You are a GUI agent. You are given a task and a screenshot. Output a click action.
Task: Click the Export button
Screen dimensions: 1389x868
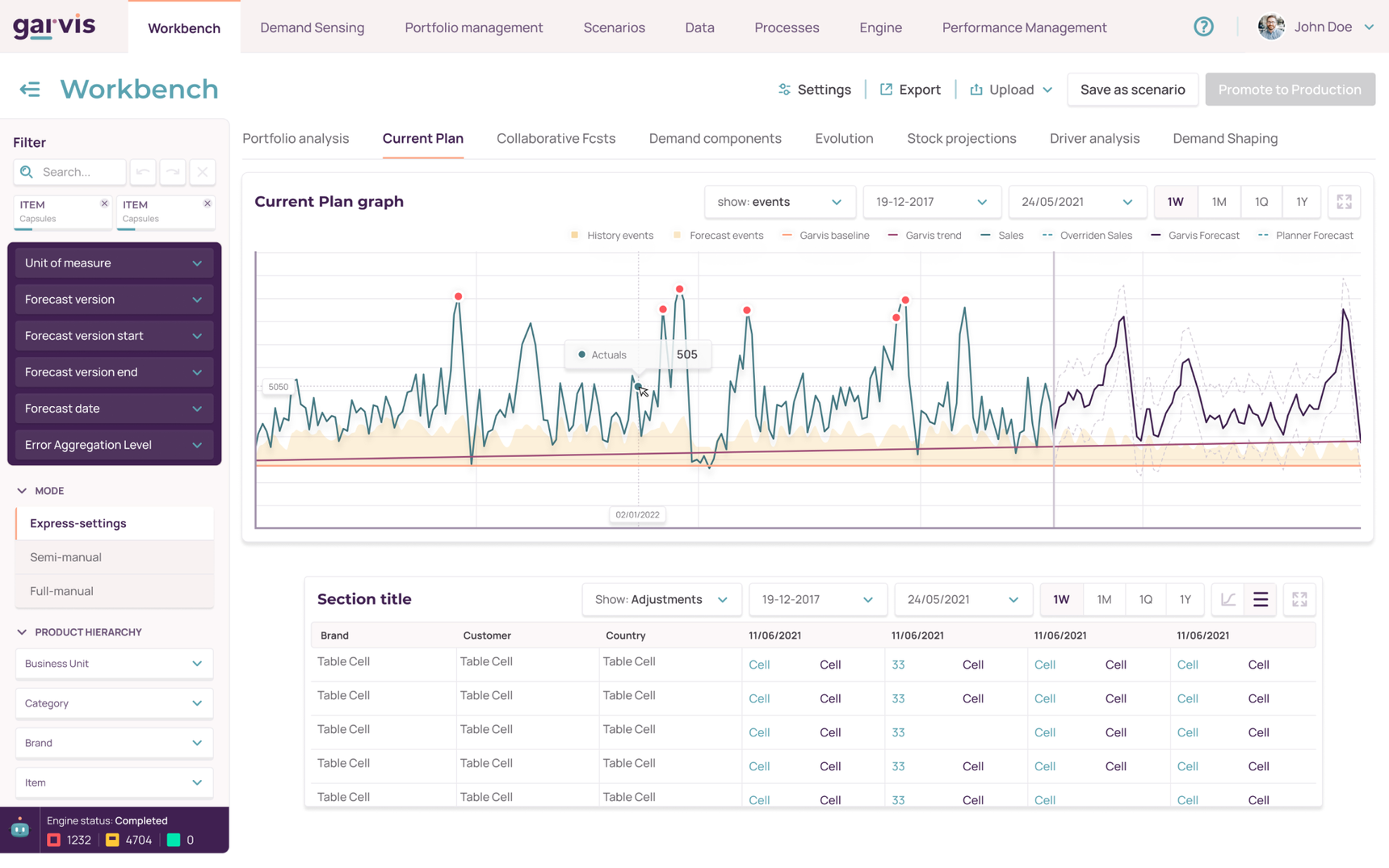[910, 90]
